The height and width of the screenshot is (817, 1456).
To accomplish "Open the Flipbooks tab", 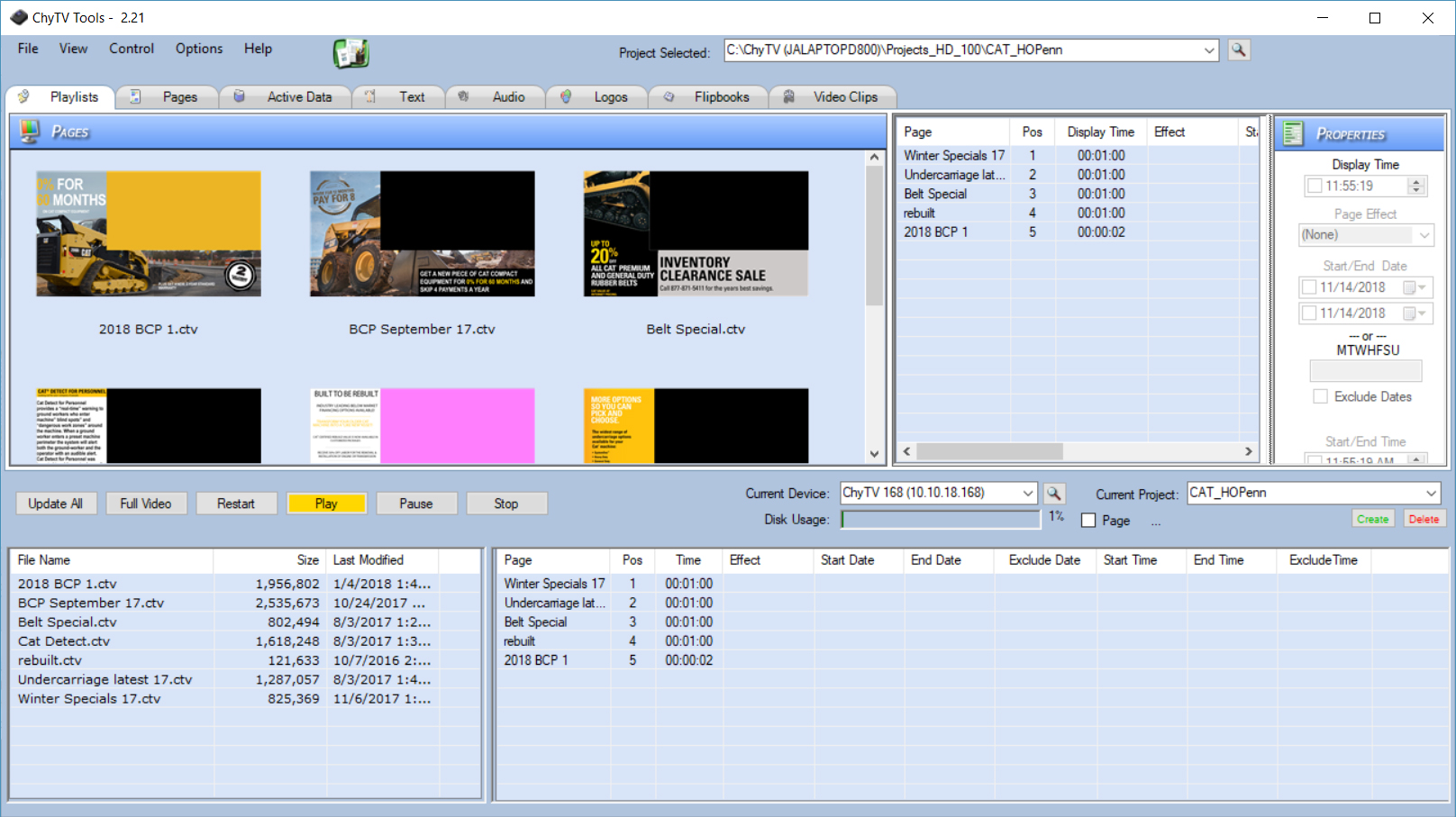I will (708, 97).
